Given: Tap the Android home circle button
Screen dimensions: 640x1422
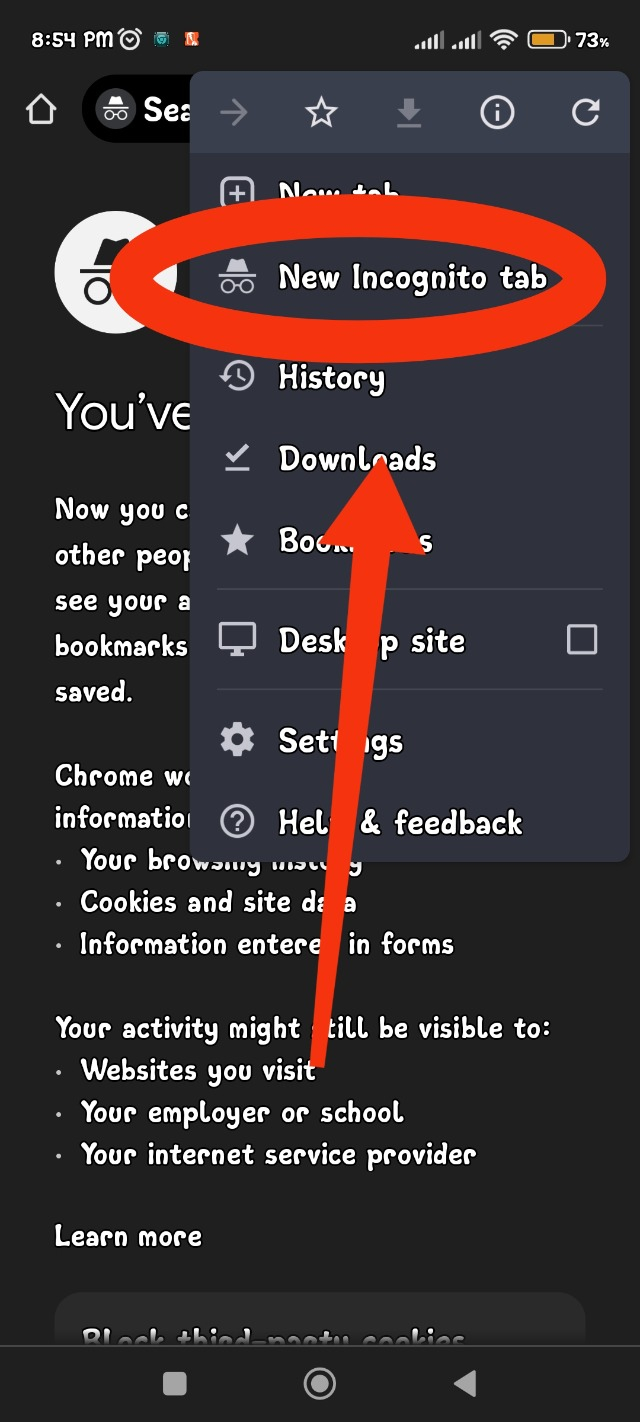Looking at the screenshot, I should pos(319,1383).
